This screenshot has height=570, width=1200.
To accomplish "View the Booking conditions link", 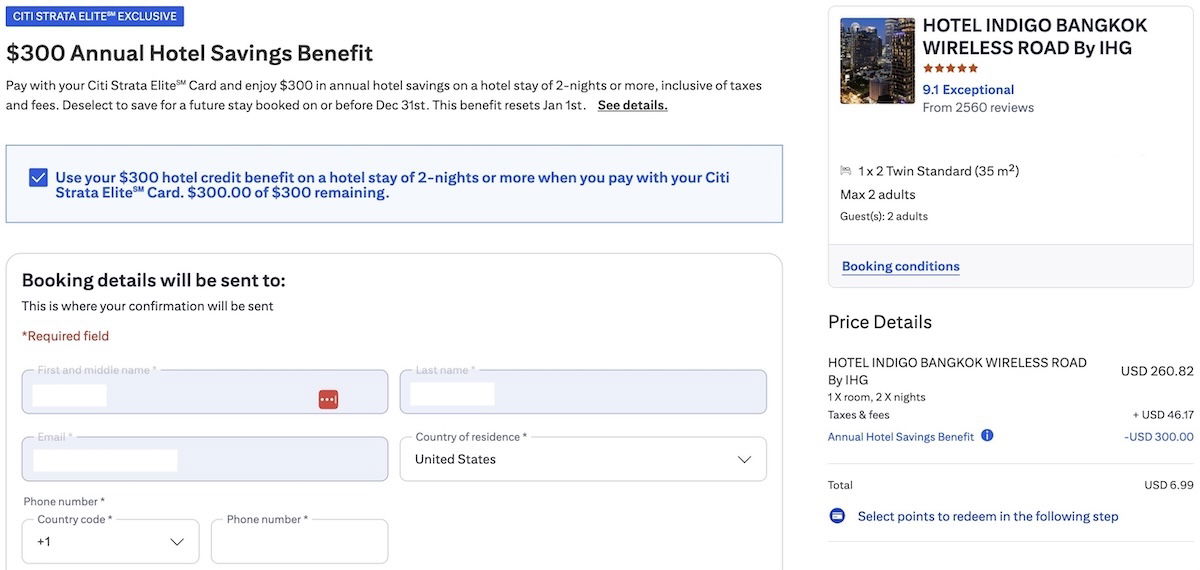I will (900, 266).
